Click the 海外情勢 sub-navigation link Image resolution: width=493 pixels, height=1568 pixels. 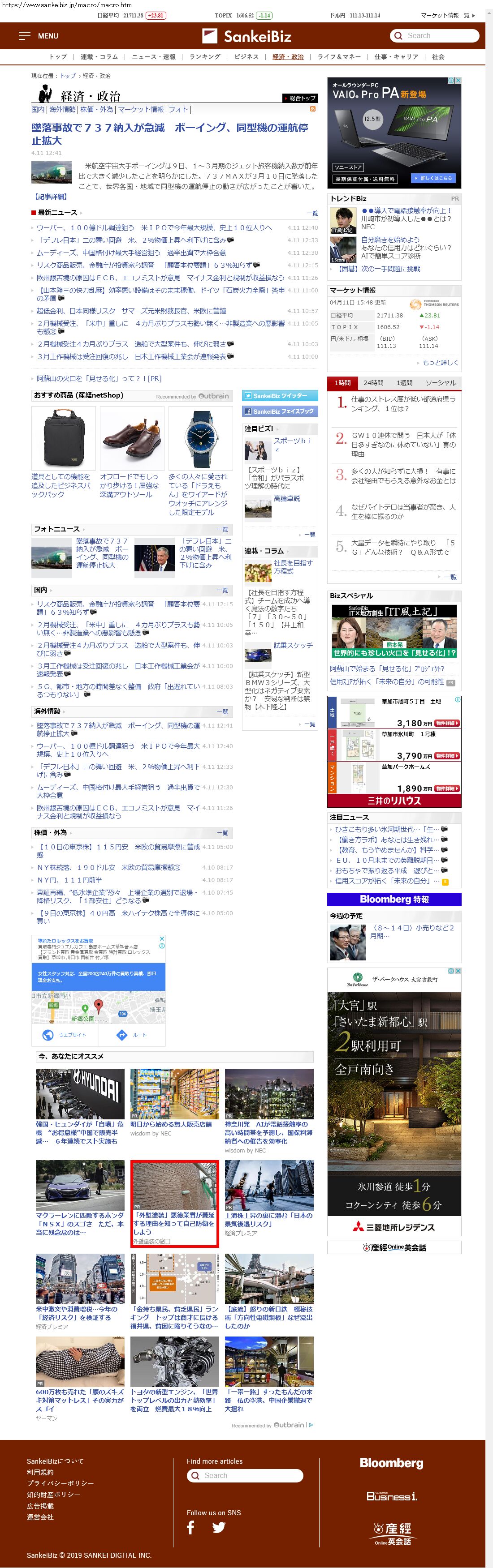(62, 110)
